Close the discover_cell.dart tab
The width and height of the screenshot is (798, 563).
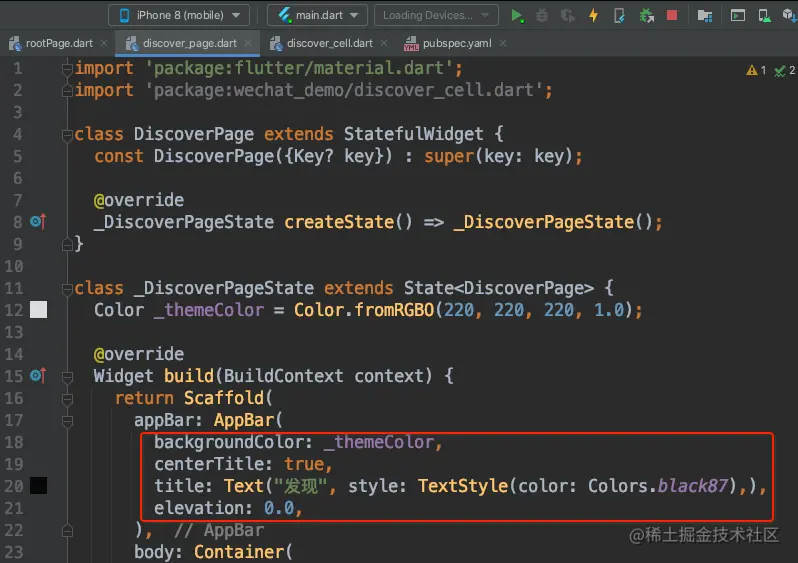tap(384, 43)
